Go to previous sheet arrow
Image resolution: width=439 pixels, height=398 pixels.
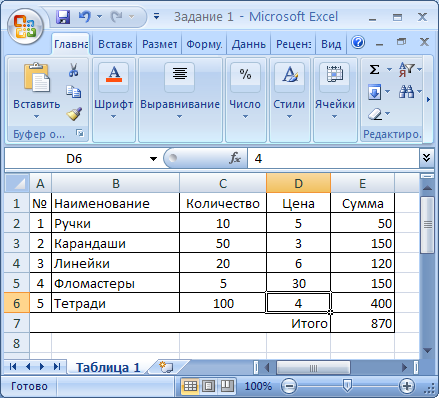[x=28, y=367]
